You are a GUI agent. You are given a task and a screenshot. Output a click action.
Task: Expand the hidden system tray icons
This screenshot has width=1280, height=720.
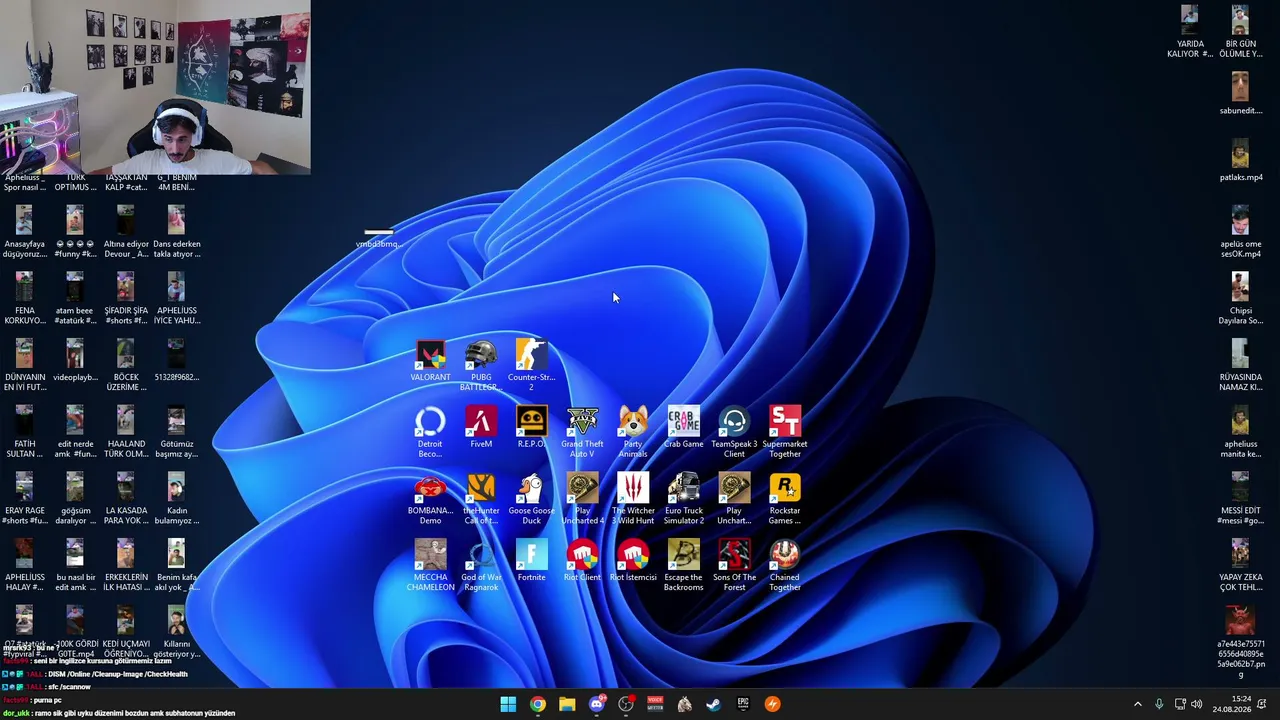(1137, 704)
